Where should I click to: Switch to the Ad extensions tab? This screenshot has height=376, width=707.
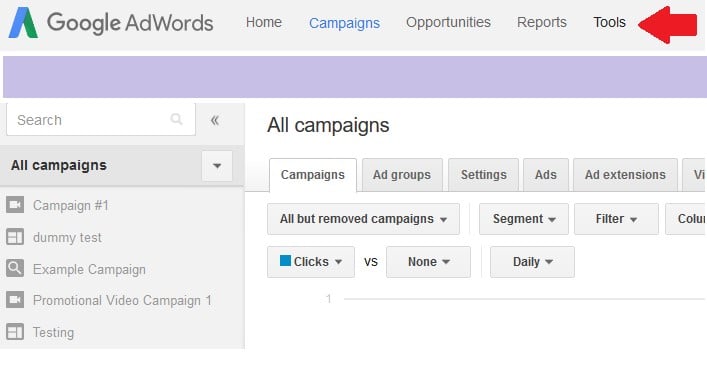tap(625, 175)
